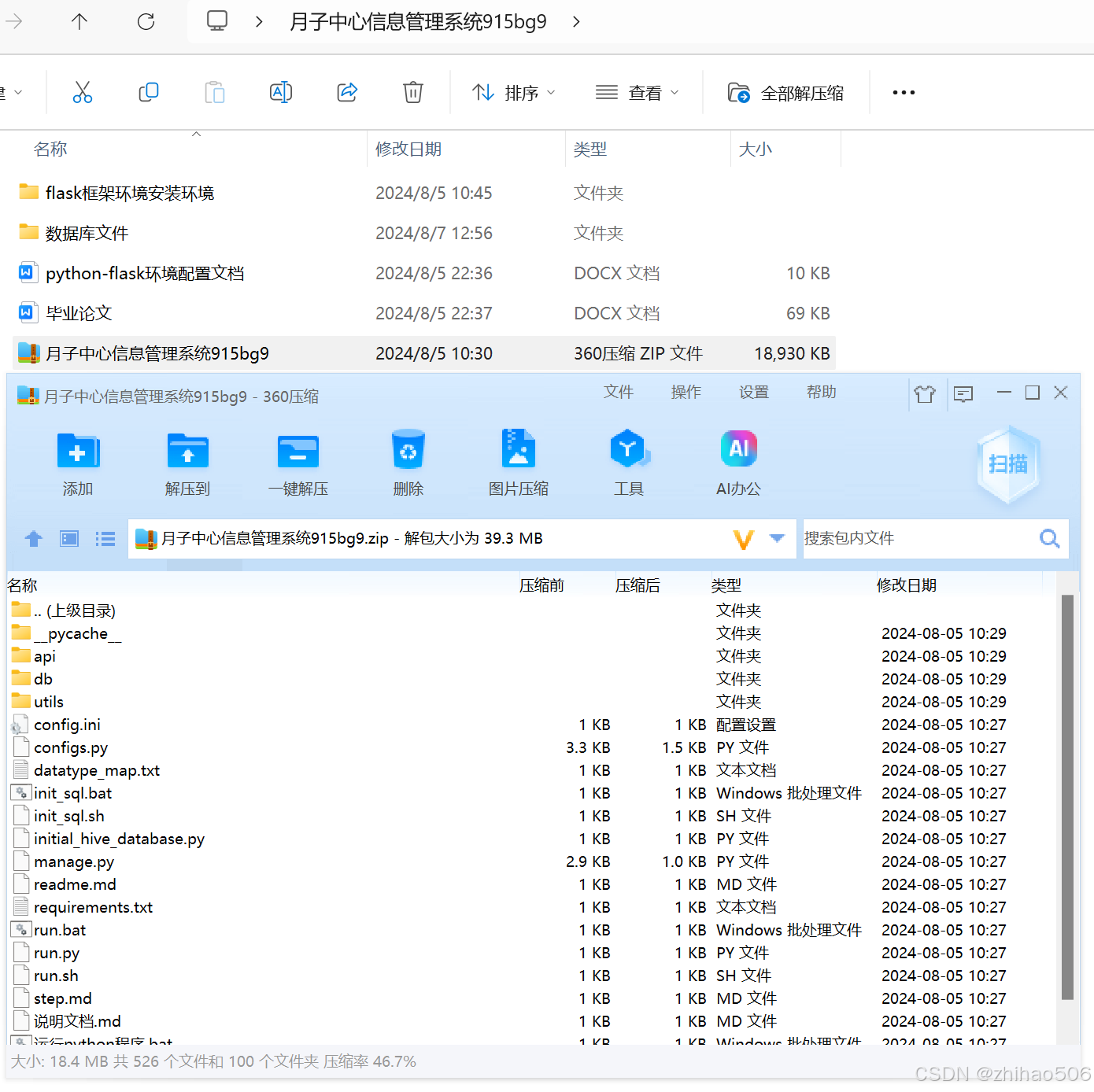Click the blue up-level arrow in 360压缩

click(33, 539)
